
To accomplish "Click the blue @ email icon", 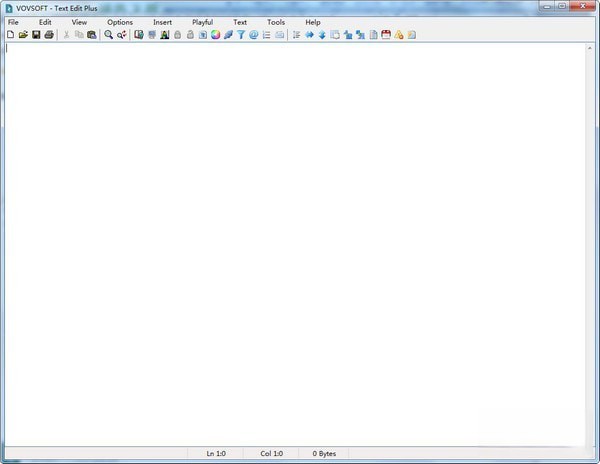I will [x=253, y=35].
